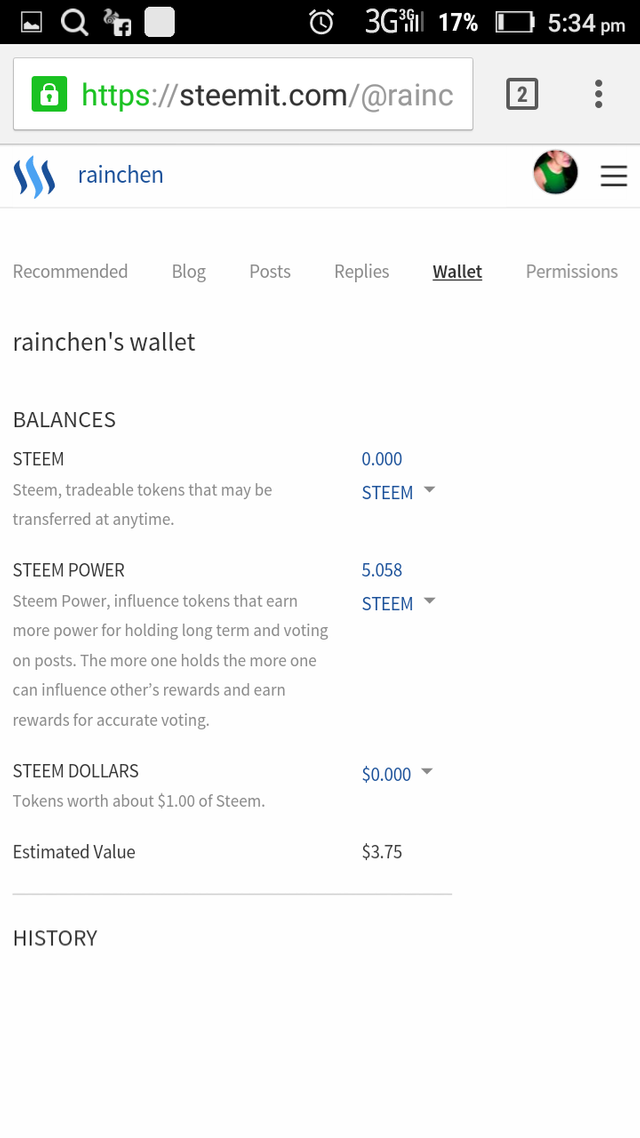The image size is (640, 1138).
Task: Tap the steemit.com address bar
Action: coord(265,95)
